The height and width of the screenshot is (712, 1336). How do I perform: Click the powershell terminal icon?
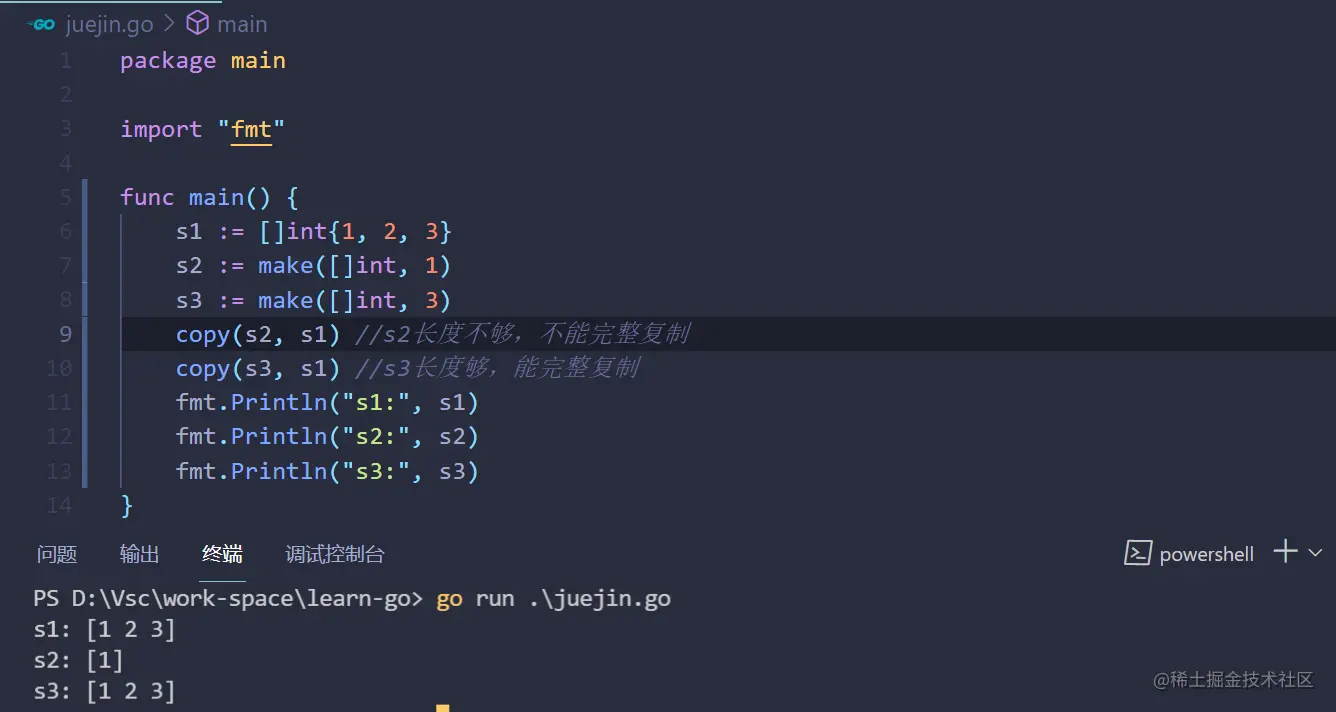[1138, 553]
